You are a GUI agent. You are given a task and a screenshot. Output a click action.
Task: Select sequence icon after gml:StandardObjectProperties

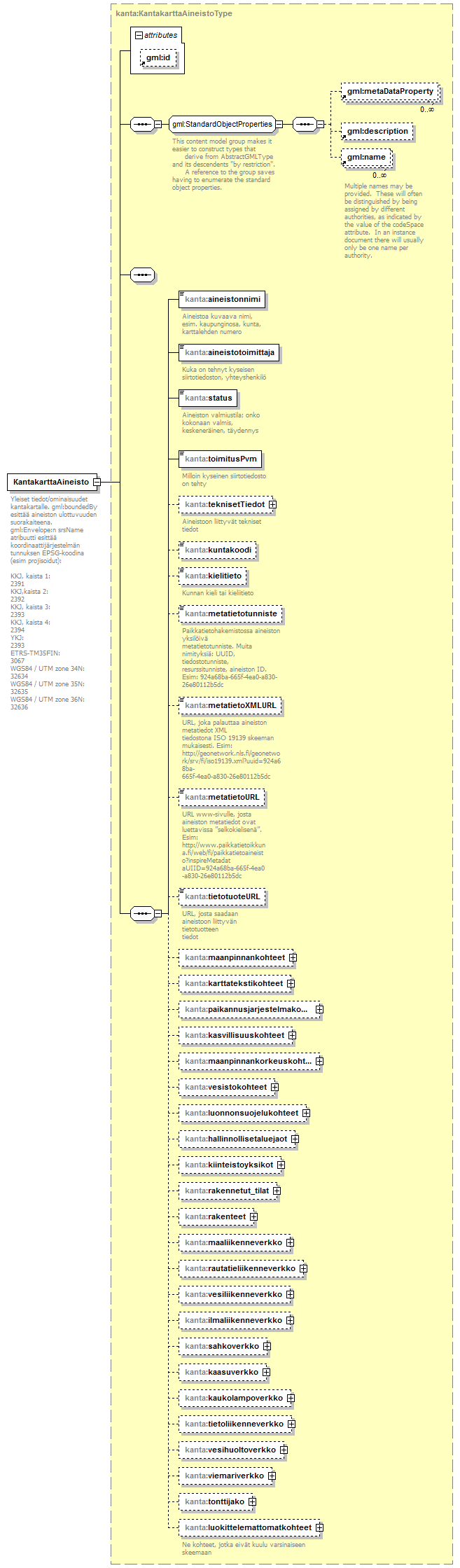[304, 124]
